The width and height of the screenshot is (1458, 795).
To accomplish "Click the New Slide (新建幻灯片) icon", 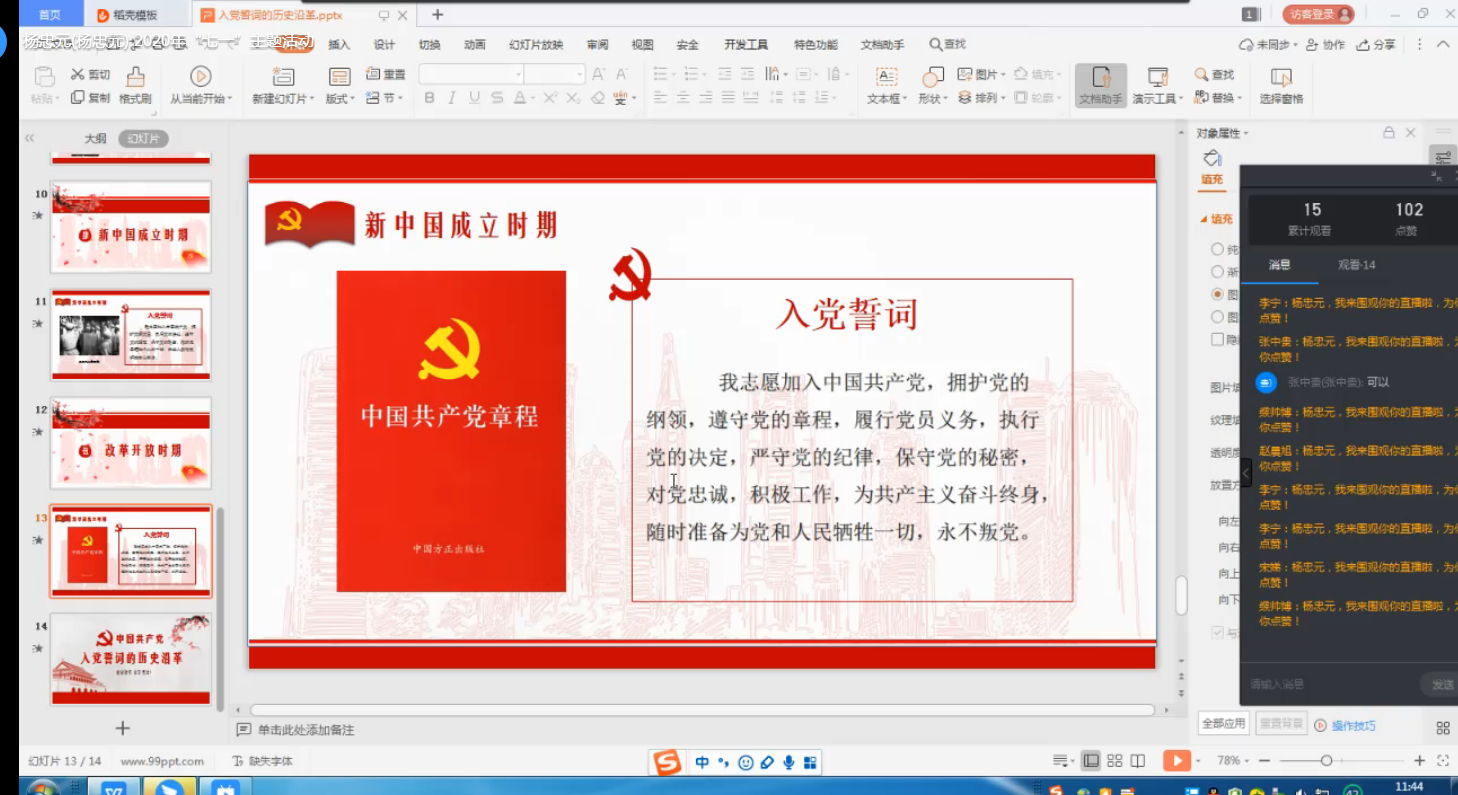I will coord(283,77).
